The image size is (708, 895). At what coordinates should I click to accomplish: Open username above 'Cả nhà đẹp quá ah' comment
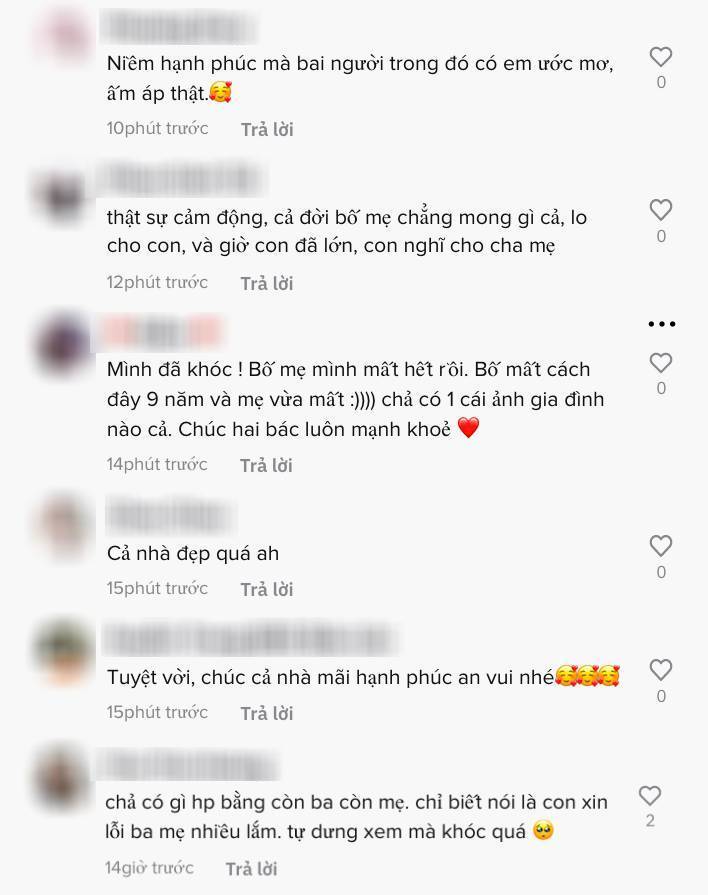(170, 517)
